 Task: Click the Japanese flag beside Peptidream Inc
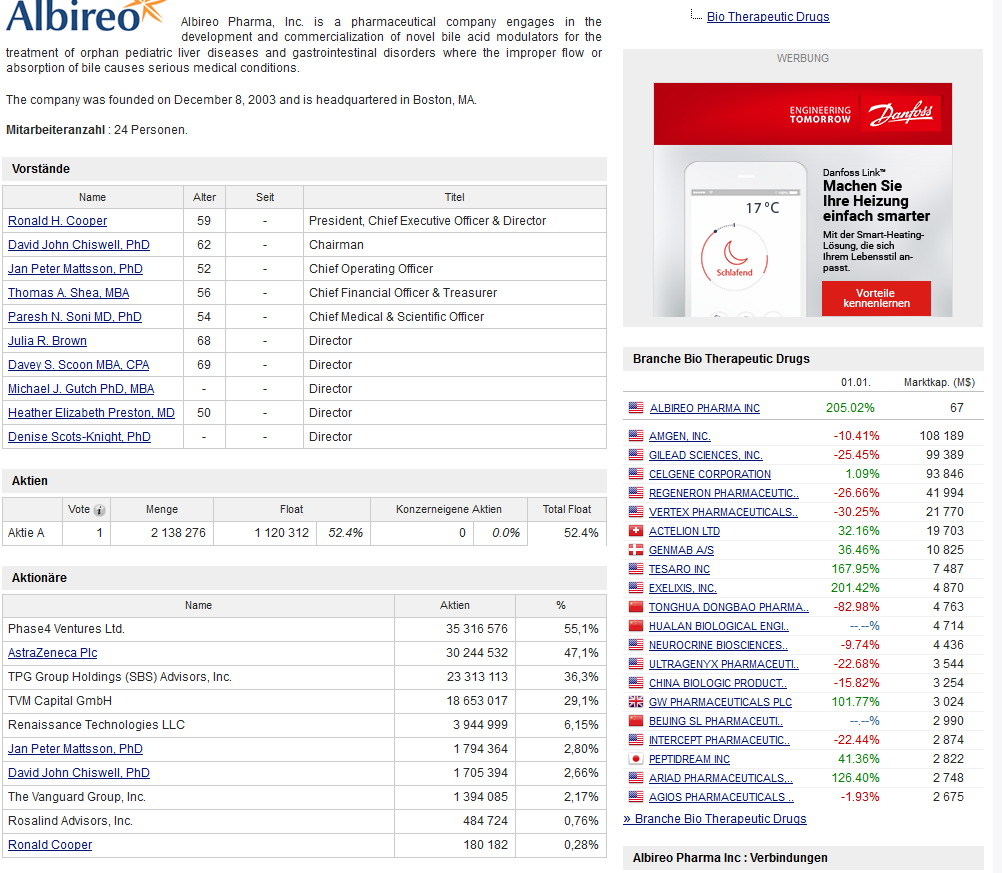636,759
